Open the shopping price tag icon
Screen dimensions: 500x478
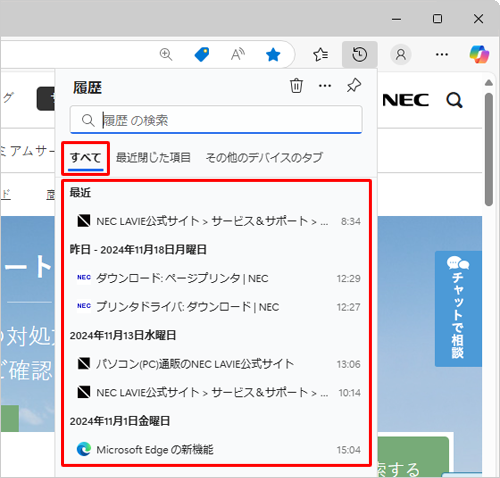(202, 54)
